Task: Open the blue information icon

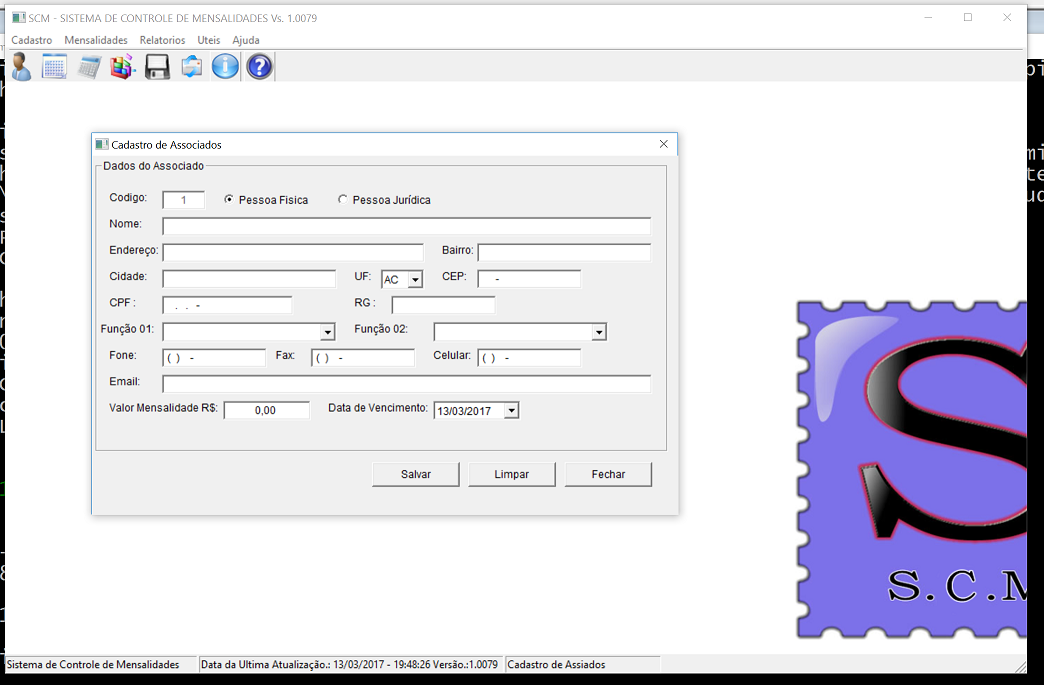Action: [225, 67]
